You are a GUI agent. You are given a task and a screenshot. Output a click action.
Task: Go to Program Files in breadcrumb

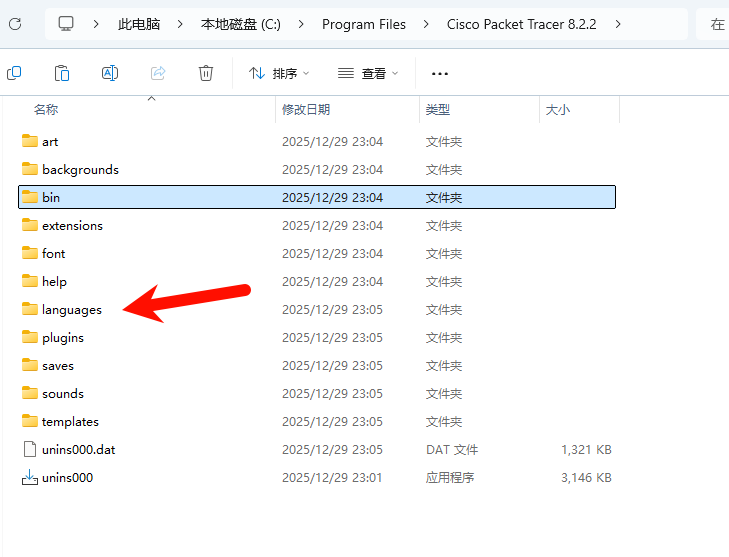[364, 24]
